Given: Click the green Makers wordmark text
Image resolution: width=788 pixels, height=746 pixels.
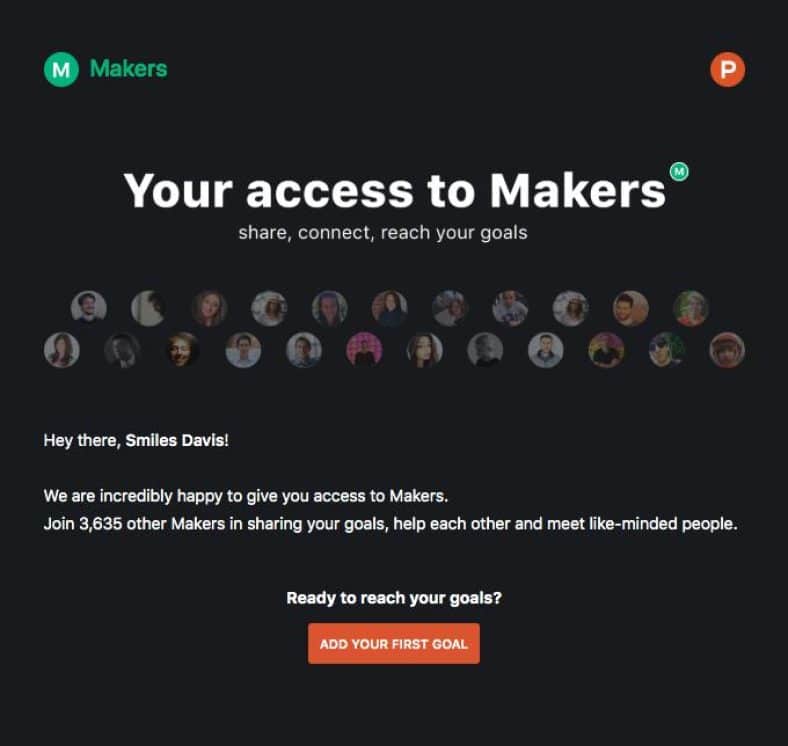Looking at the screenshot, I should 129,69.
